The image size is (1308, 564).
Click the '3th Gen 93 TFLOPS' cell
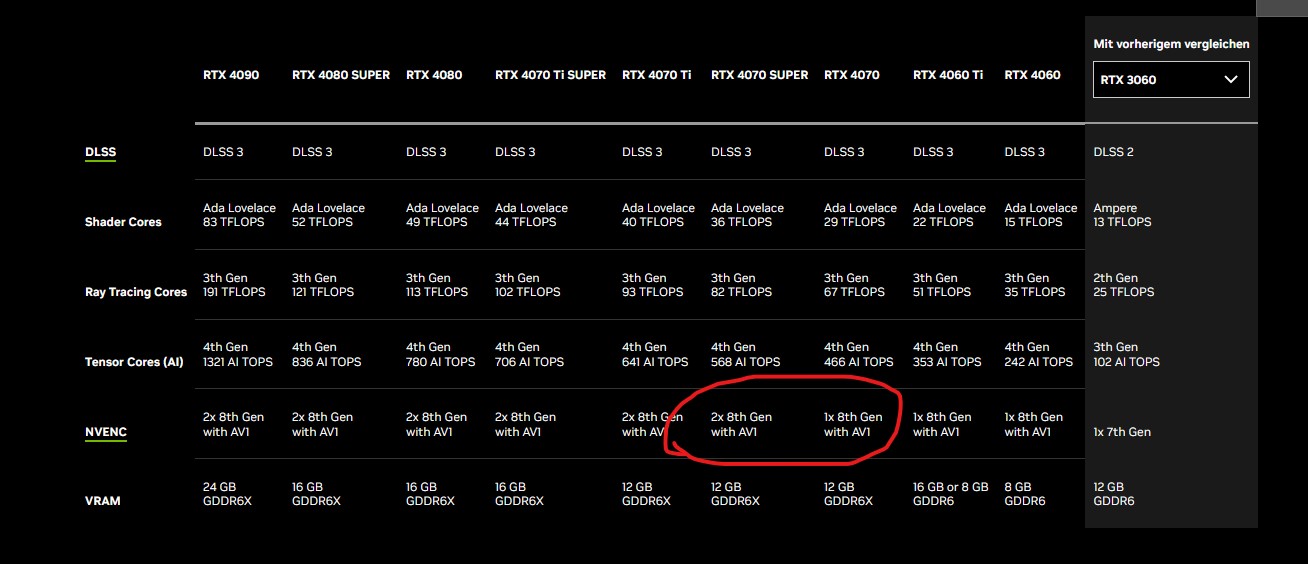(x=653, y=285)
